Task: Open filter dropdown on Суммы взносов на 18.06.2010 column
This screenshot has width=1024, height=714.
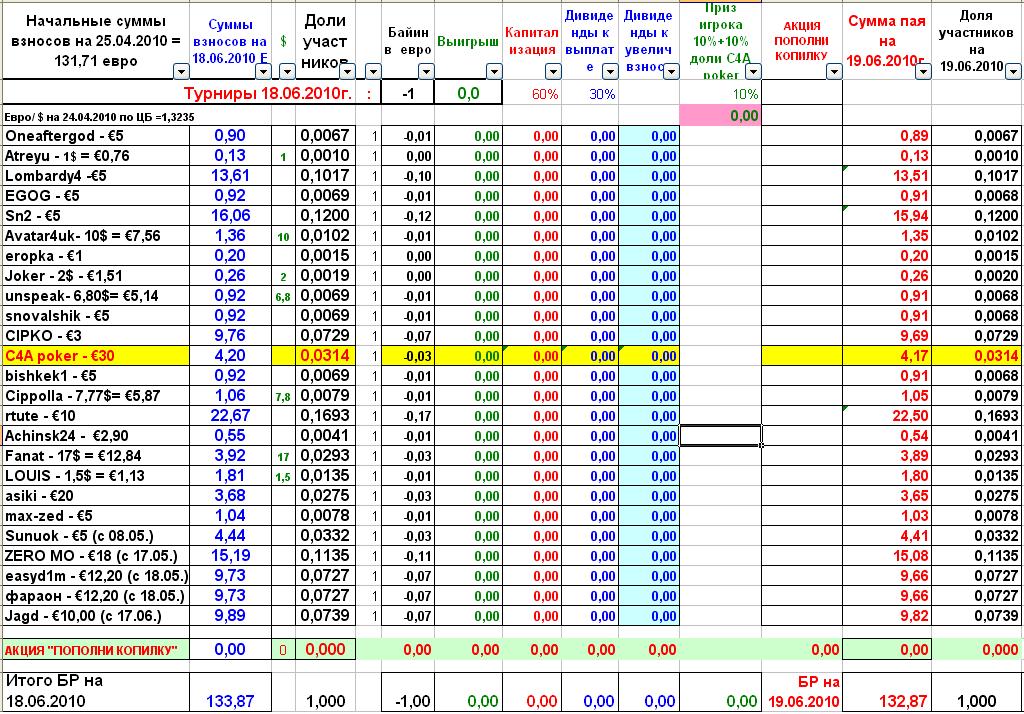Action: click(x=263, y=71)
